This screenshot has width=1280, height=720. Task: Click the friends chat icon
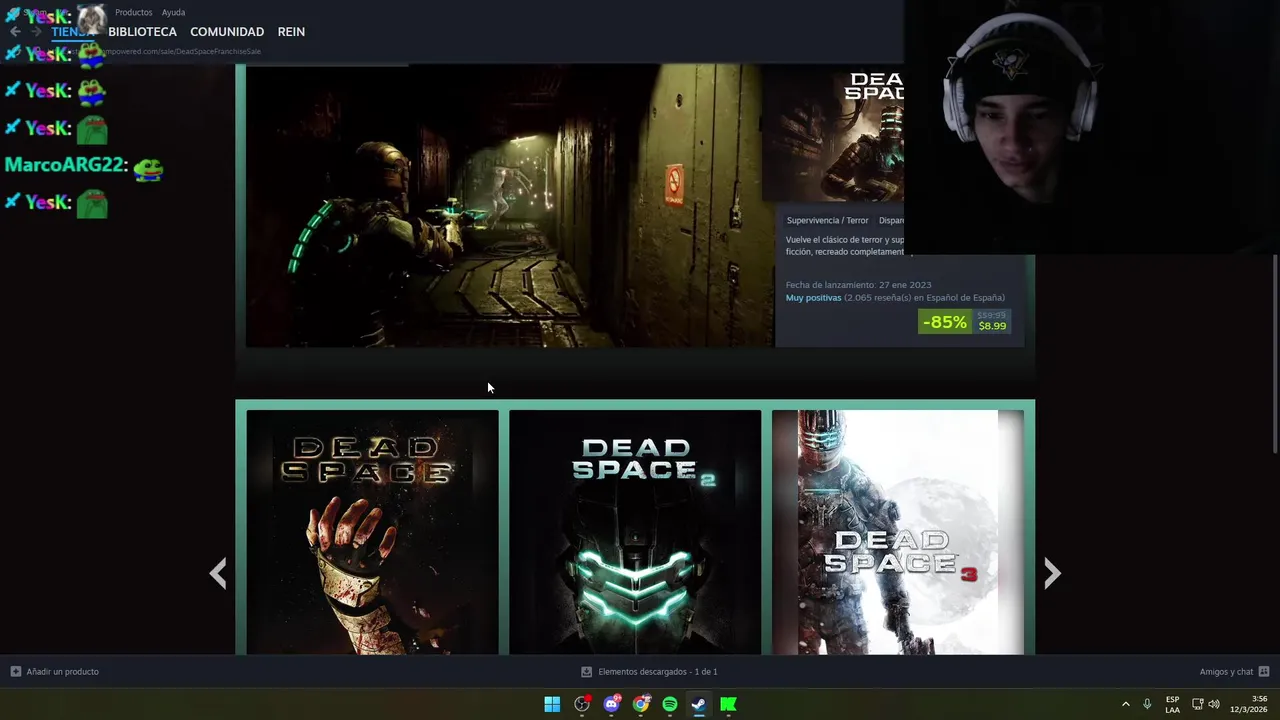(x=1264, y=672)
